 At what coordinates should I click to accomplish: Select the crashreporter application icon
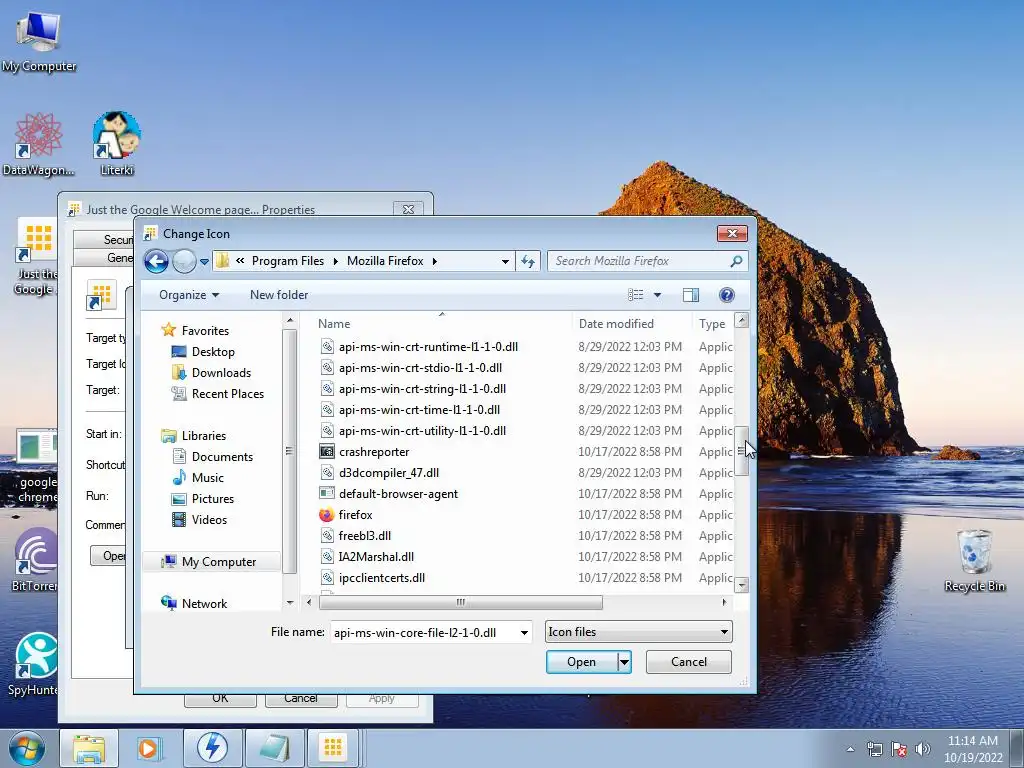tap(327, 452)
